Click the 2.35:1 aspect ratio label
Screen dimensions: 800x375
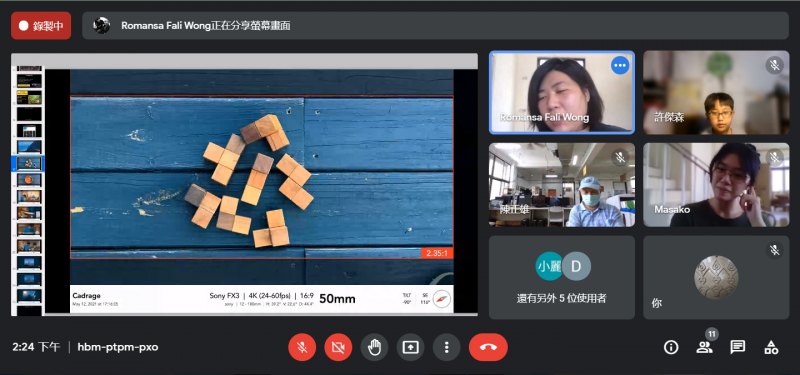(x=437, y=253)
